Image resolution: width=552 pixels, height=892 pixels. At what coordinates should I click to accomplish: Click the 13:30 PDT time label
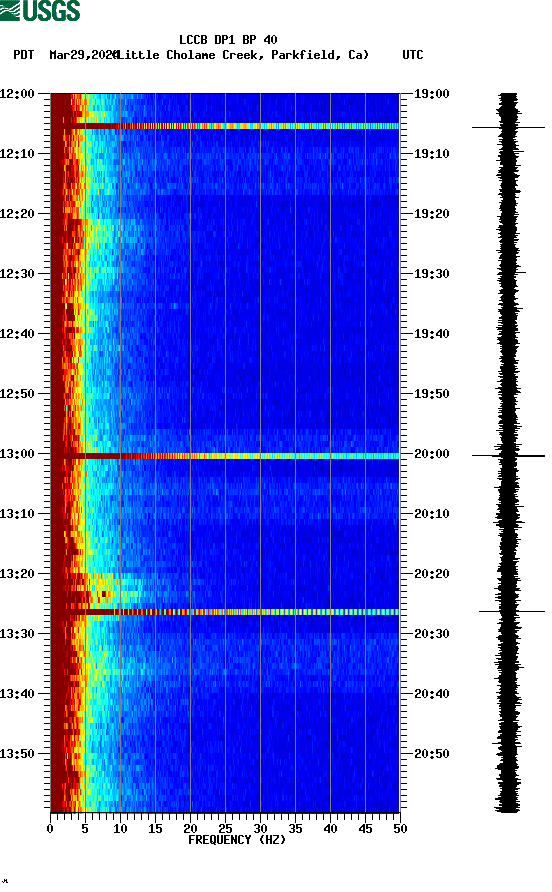click(18, 634)
